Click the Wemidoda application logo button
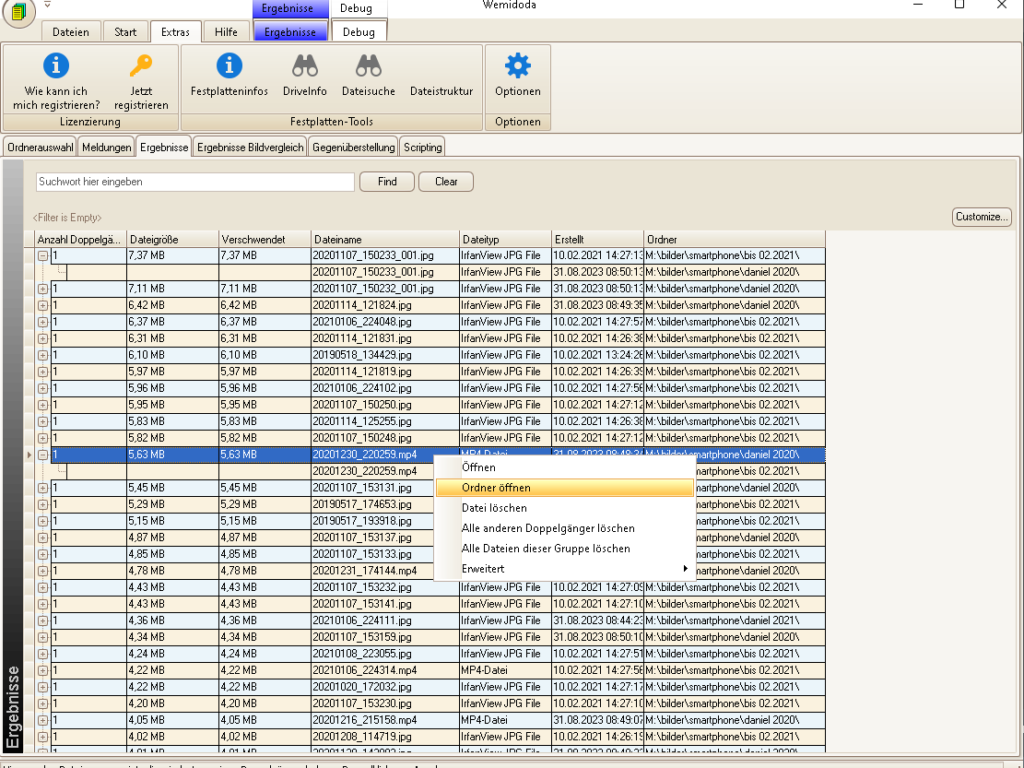The width and height of the screenshot is (1024, 768). click(20, 13)
